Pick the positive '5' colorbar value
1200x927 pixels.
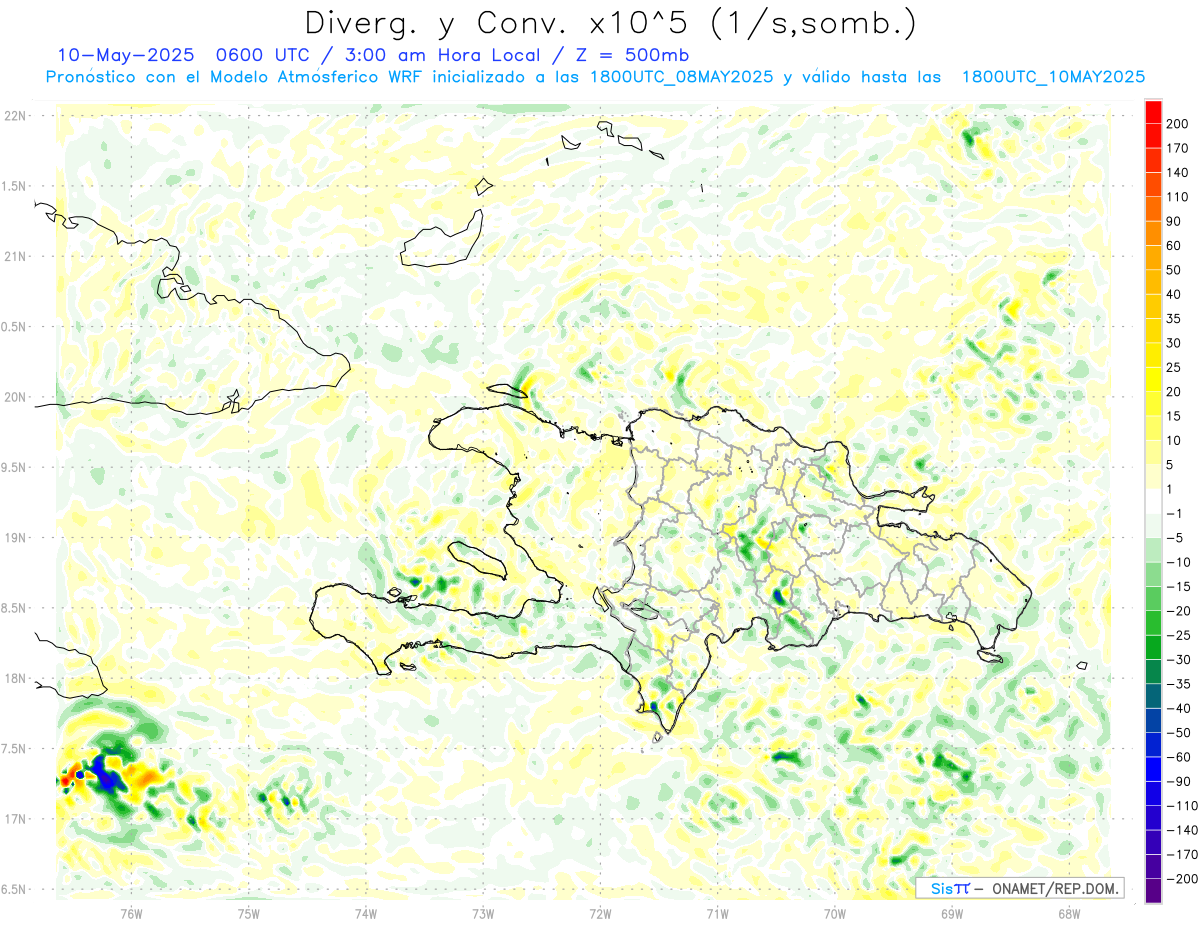click(x=1170, y=465)
